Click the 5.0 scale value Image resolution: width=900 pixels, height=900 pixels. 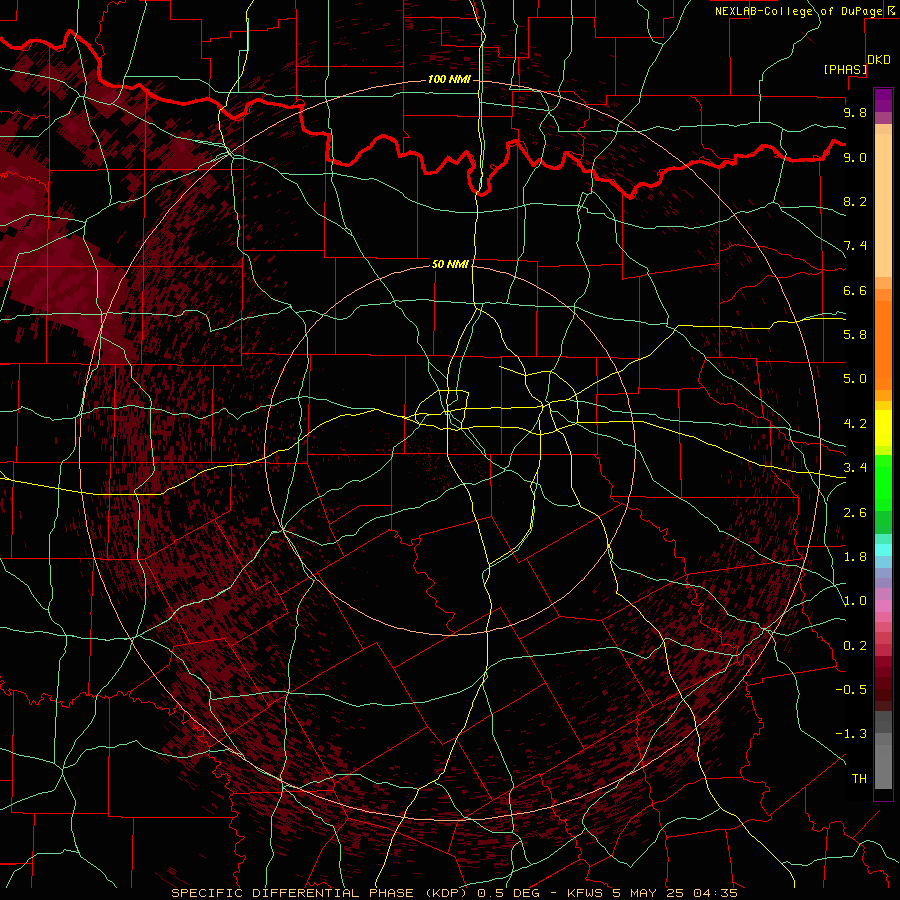point(855,379)
